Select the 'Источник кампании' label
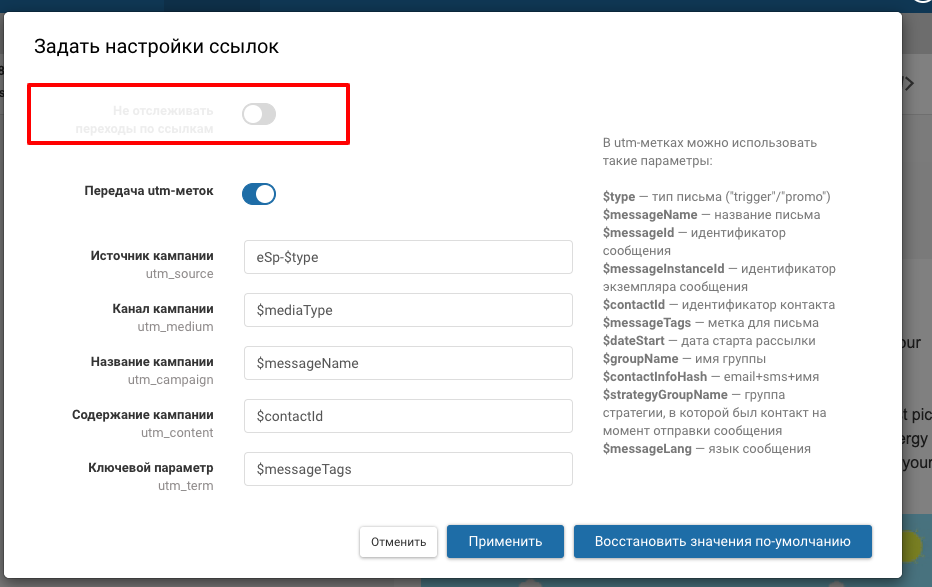Viewport: 932px width, 587px height. tap(152, 255)
